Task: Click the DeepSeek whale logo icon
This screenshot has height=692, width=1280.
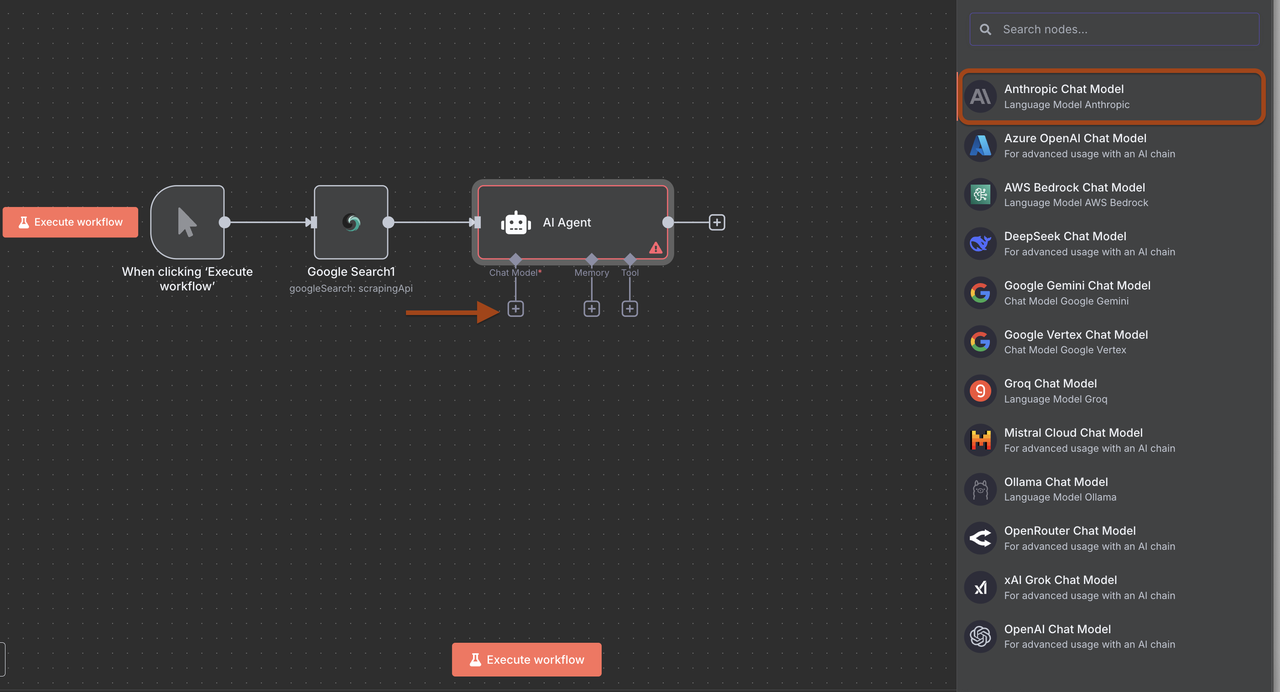Action: point(980,243)
